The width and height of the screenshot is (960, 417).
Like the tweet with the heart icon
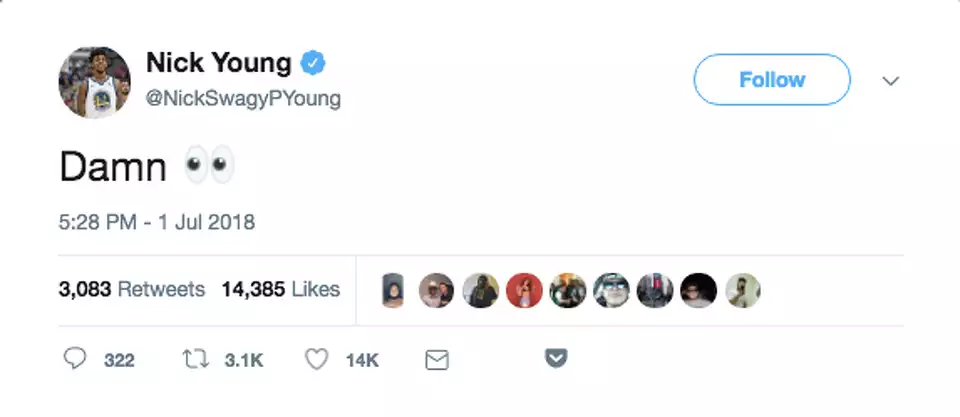click(x=316, y=359)
